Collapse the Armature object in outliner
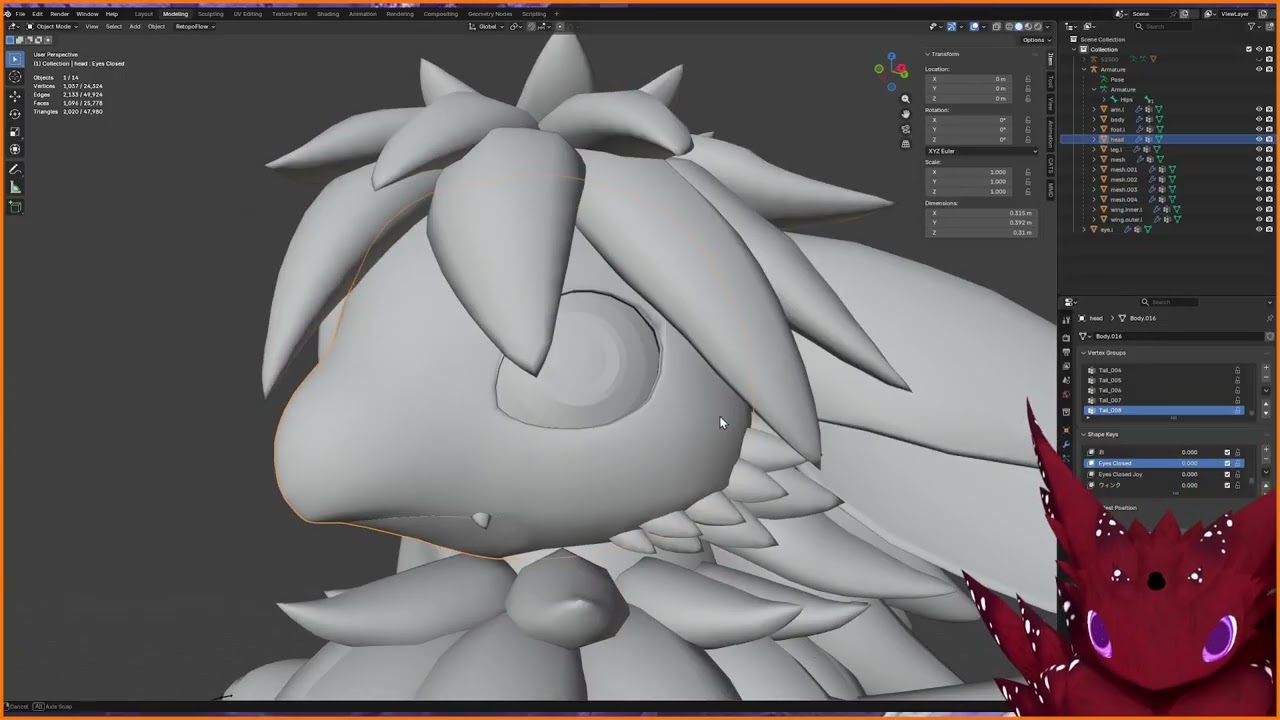Screen dimensions: 1280x720 pos(1083,69)
